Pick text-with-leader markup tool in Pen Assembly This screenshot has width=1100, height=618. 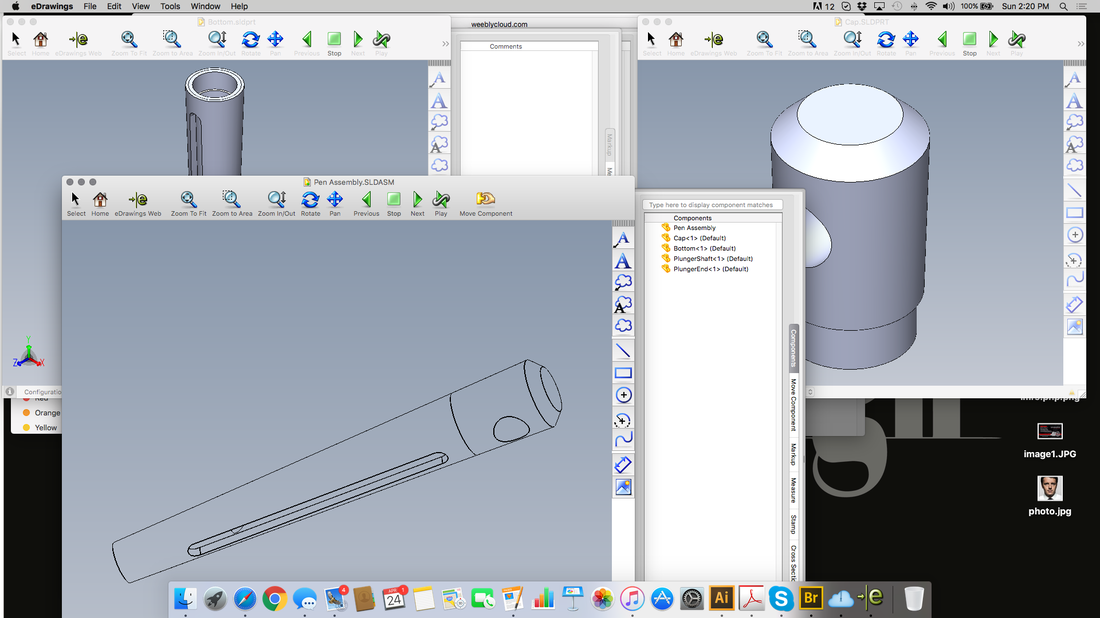coord(622,239)
